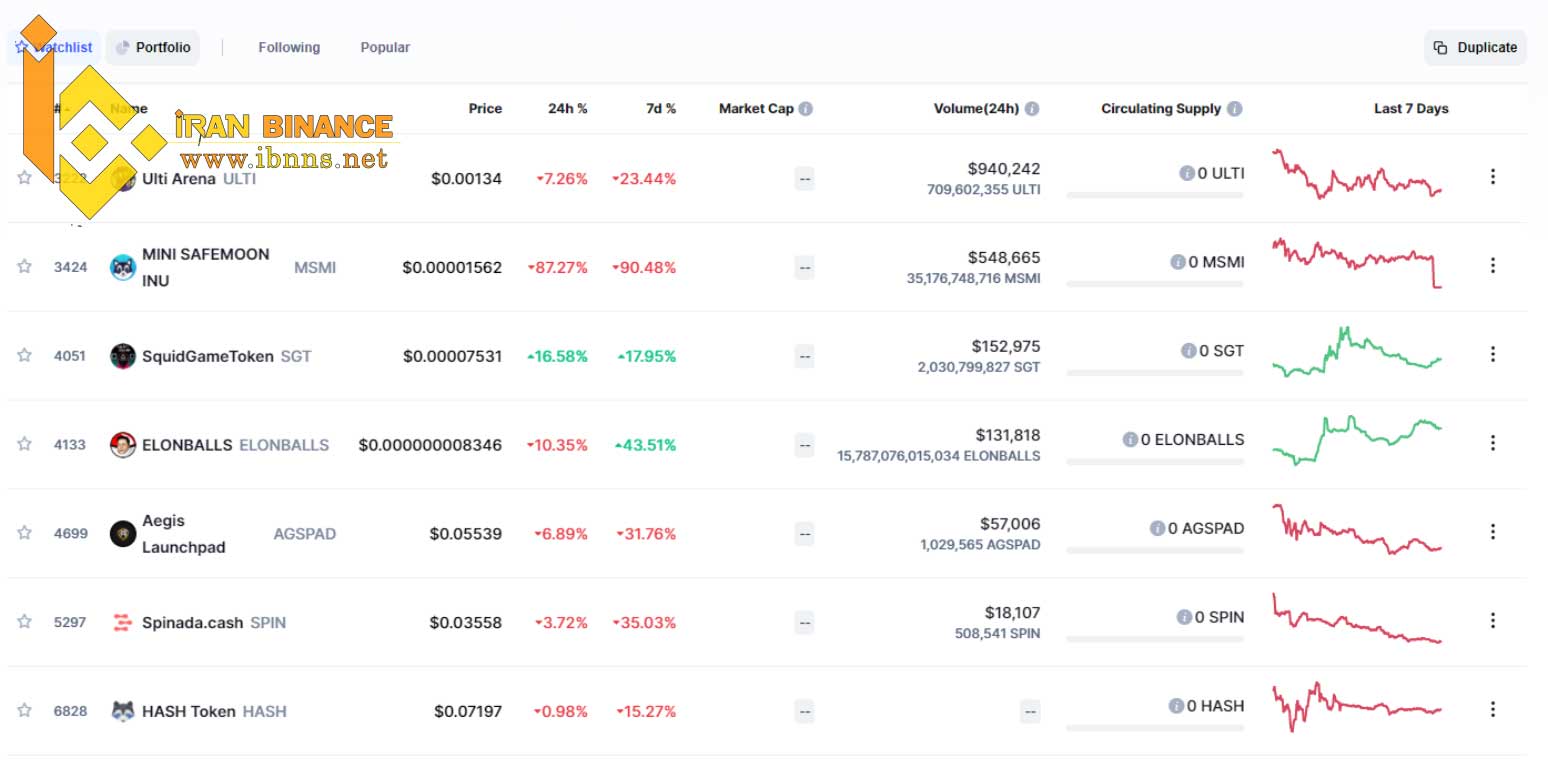Open the Popular tab

pyautogui.click(x=385, y=47)
